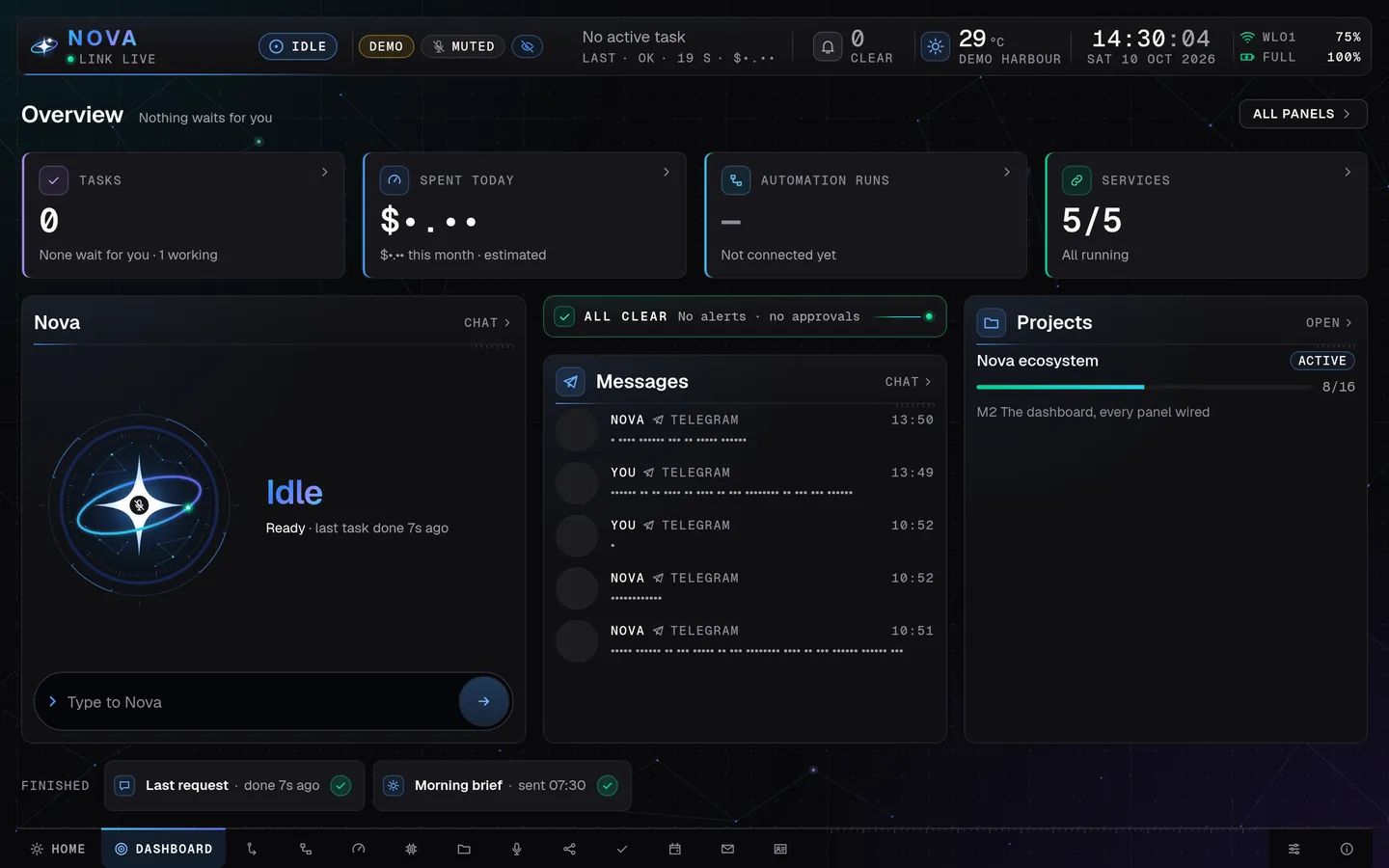1389x868 pixels.
Task: Open the ID card icon in the bottom navigation
Action: [x=780, y=849]
